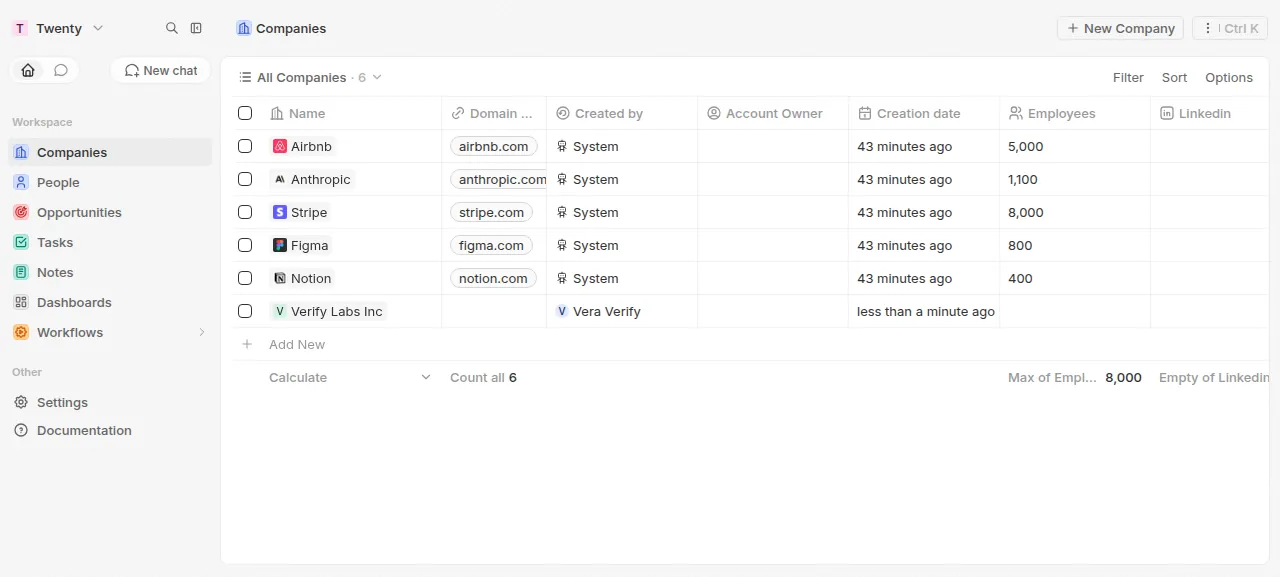1280x577 pixels.
Task: Open the All Companies view dropdown
Action: tap(310, 77)
